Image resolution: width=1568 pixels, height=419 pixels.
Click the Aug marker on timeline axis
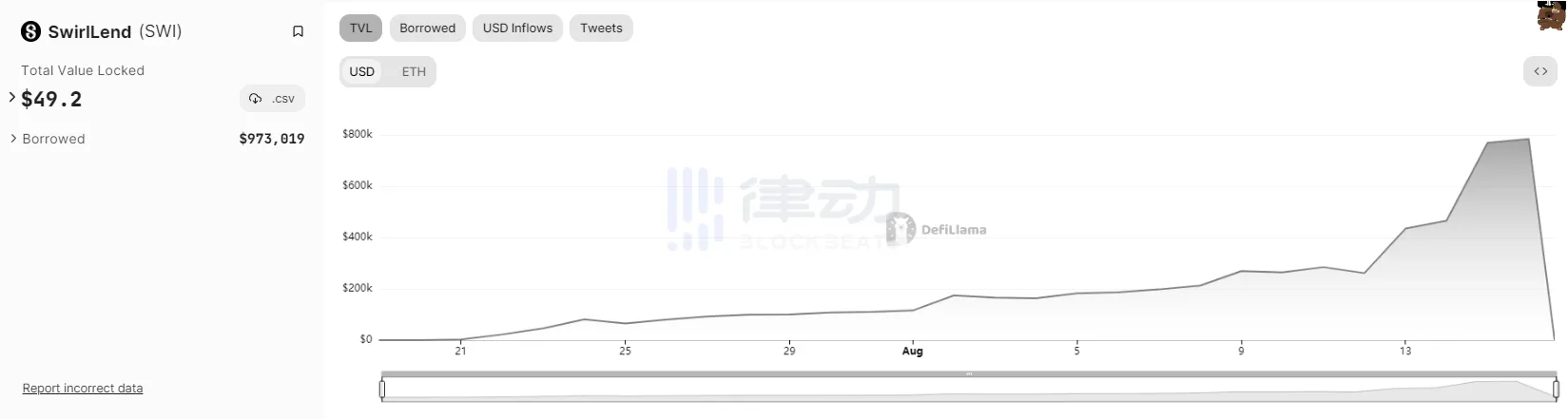click(x=912, y=351)
